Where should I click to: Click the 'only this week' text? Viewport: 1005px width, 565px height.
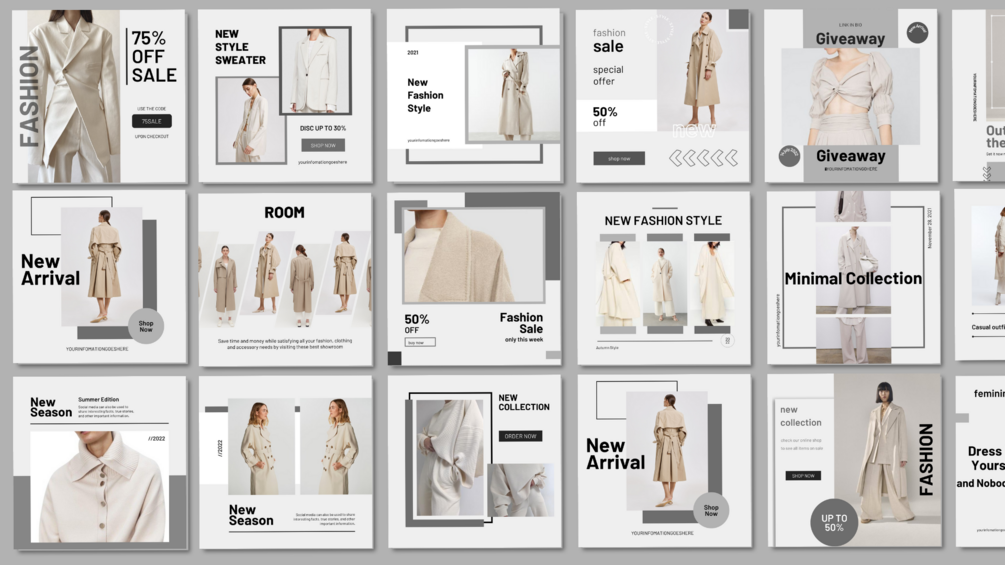coord(524,340)
